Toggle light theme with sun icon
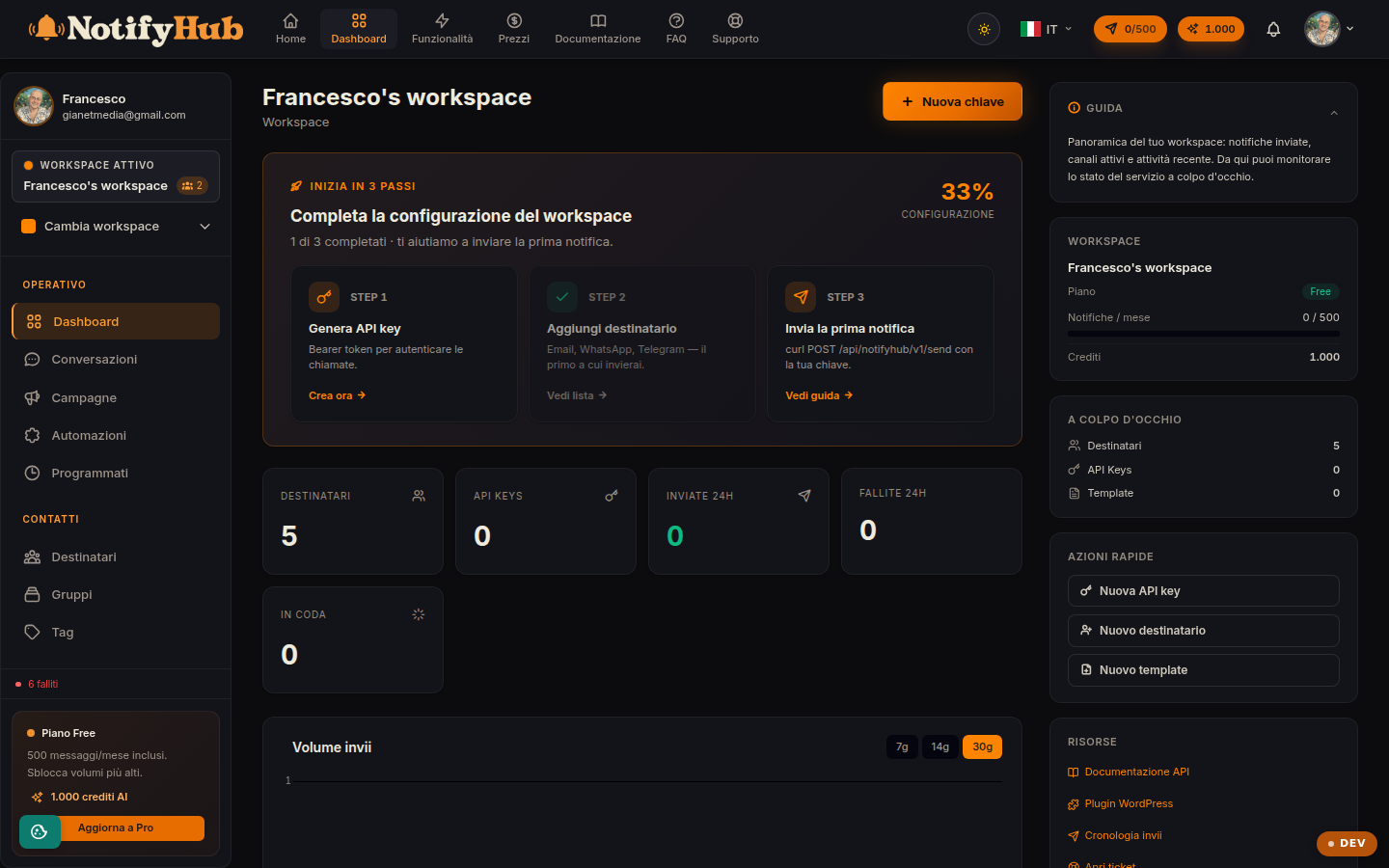1389x868 pixels. pyautogui.click(x=984, y=29)
